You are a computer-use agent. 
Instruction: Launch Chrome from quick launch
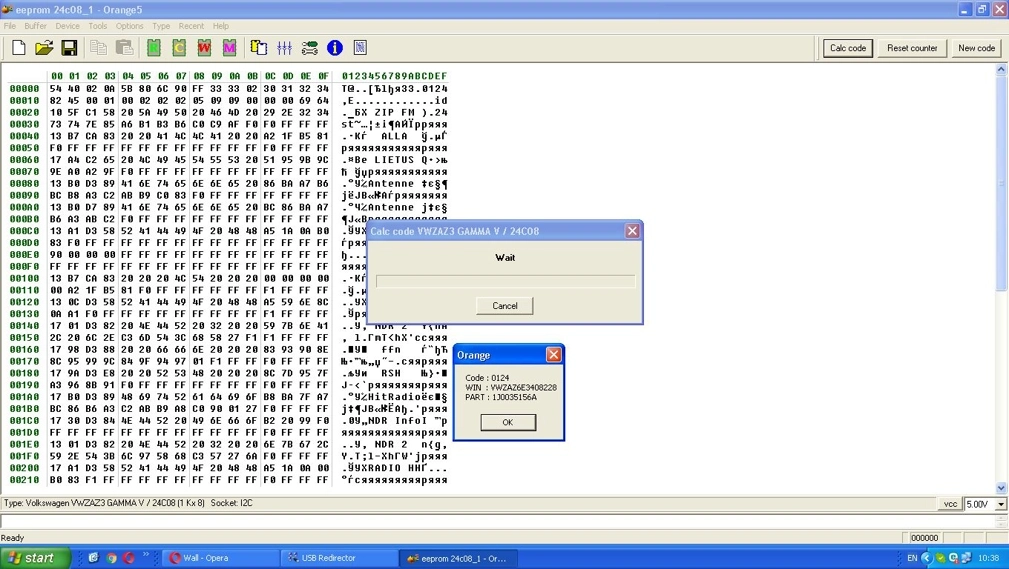coord(111,558)
